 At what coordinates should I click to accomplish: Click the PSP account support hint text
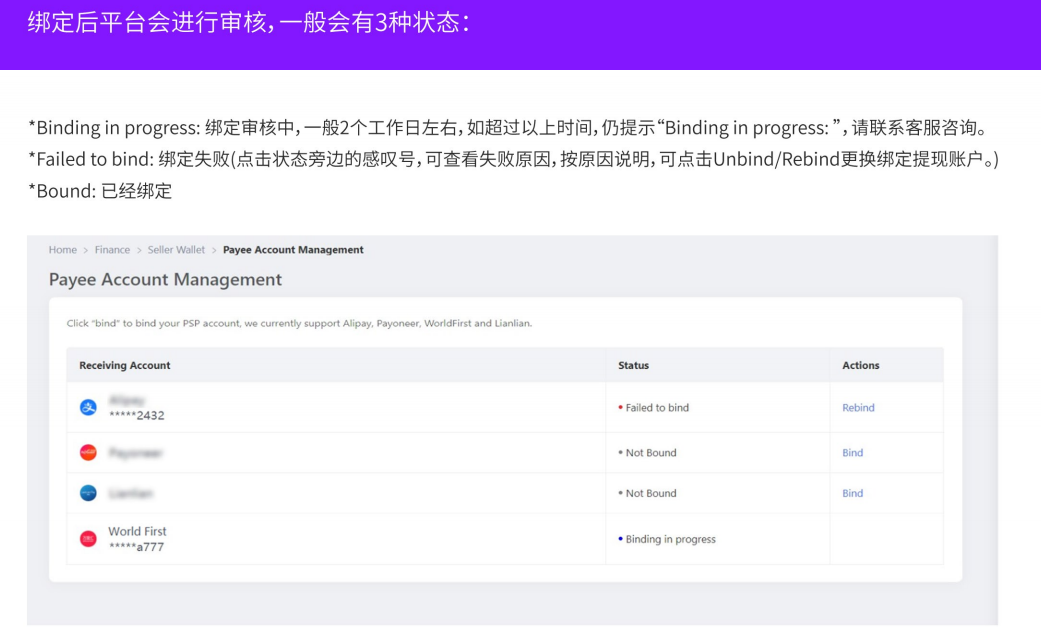pyautogui.click(x=299, y=323)
